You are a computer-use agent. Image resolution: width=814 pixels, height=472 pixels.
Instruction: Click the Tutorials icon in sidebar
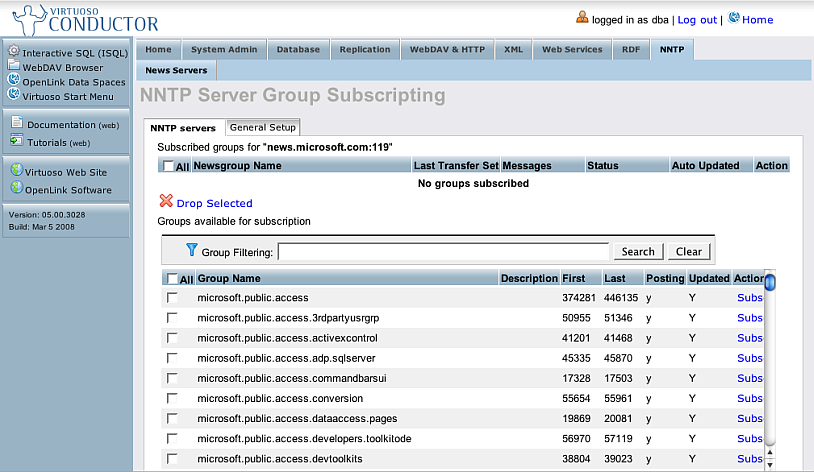pos(17,141)
